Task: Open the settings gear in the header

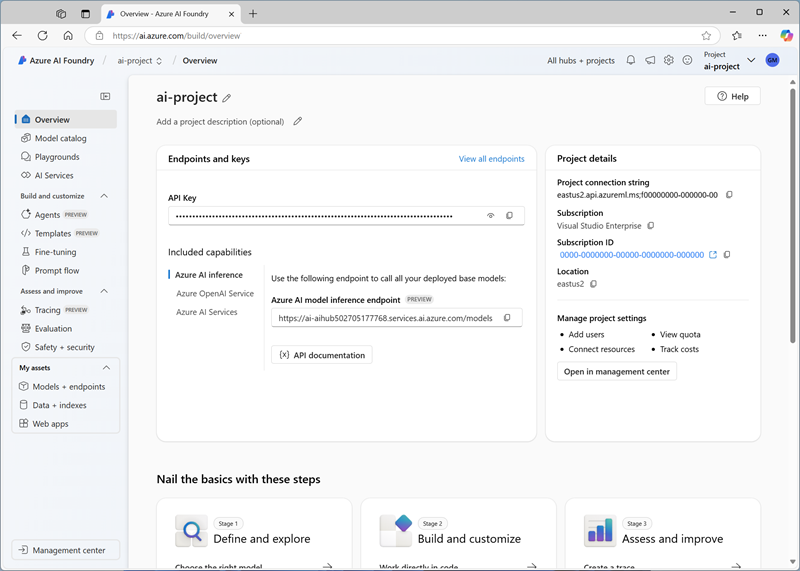Action: coord(669,61)
